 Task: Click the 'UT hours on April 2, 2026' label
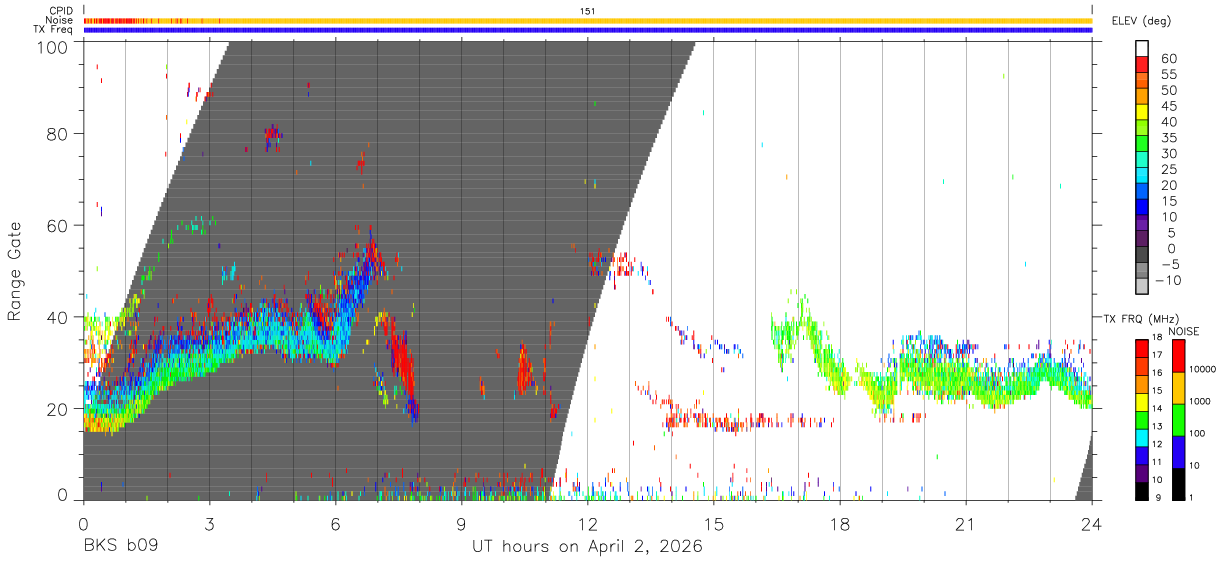click(x=587, y=546)
